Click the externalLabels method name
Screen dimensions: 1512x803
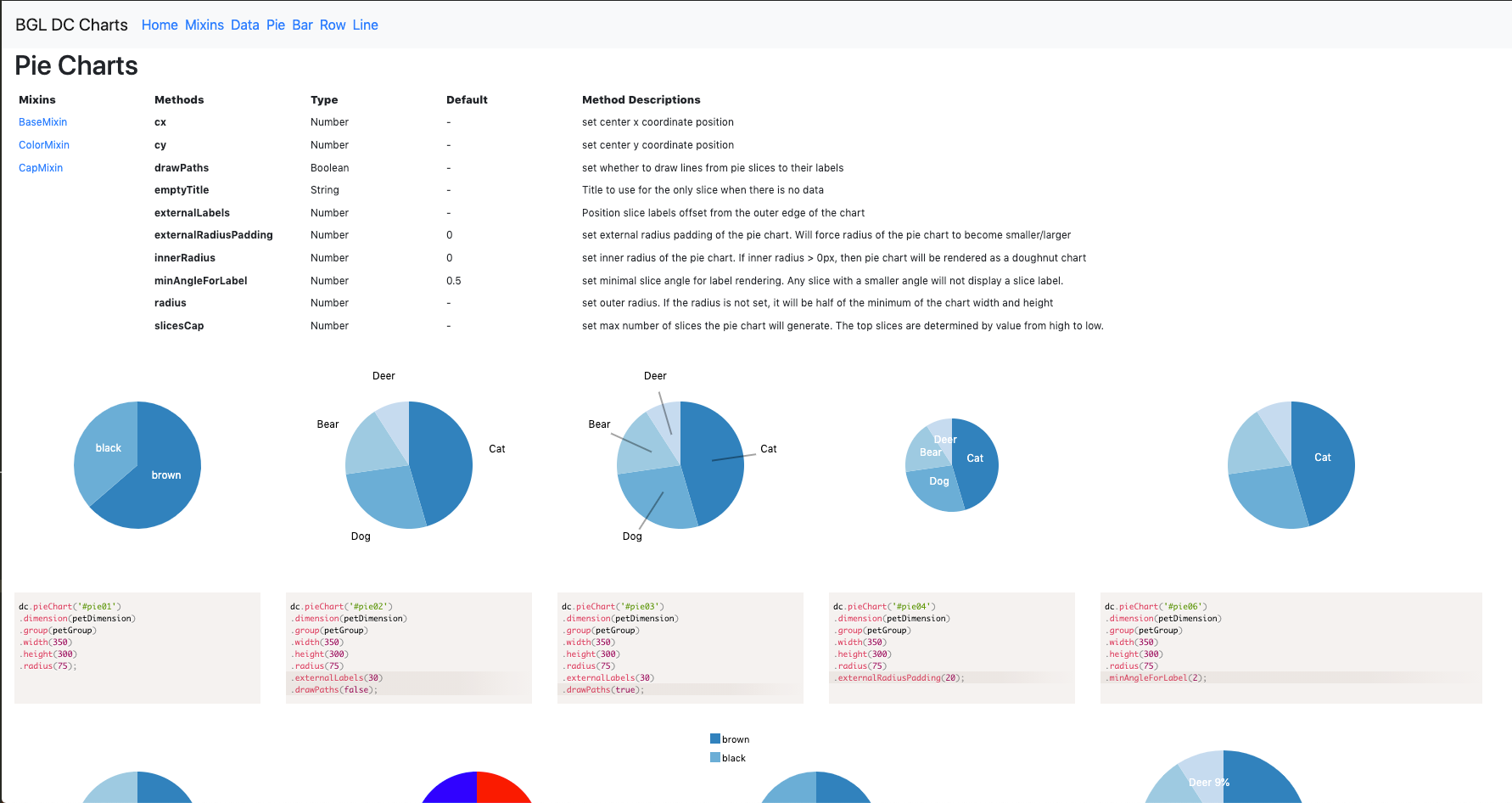click(x=192, y=213)
